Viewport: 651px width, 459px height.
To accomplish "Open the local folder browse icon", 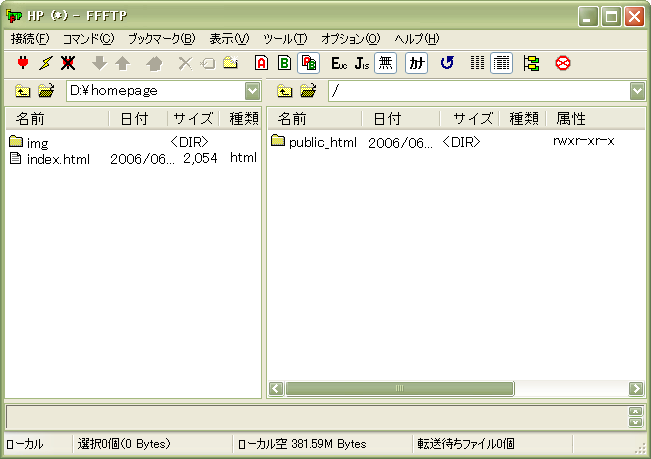I will coord(47,91).
